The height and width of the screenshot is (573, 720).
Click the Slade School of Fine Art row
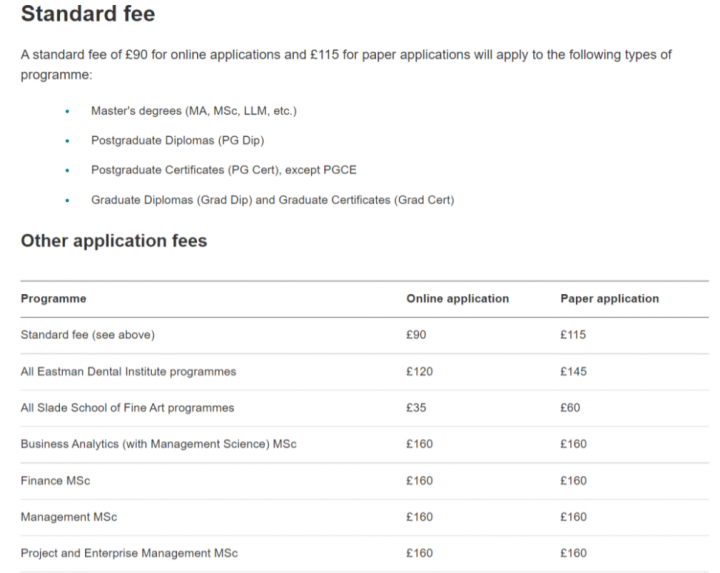coord(127,408)
